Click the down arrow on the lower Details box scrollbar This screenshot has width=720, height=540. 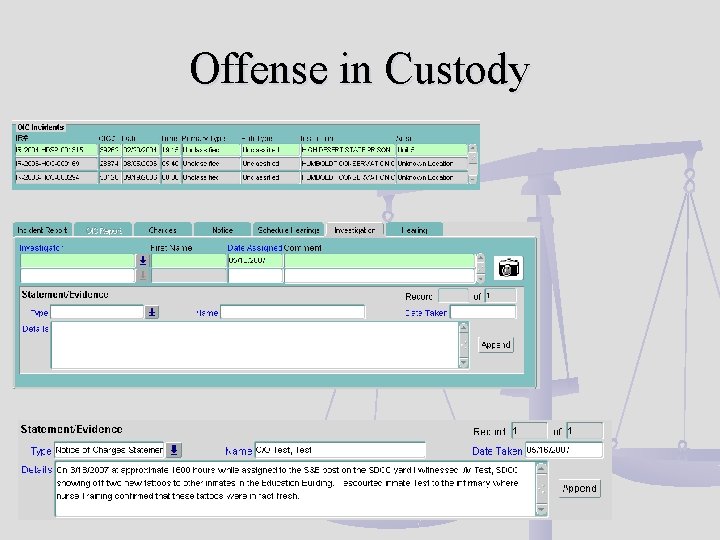pyautogui.click(x=541, y=510)
